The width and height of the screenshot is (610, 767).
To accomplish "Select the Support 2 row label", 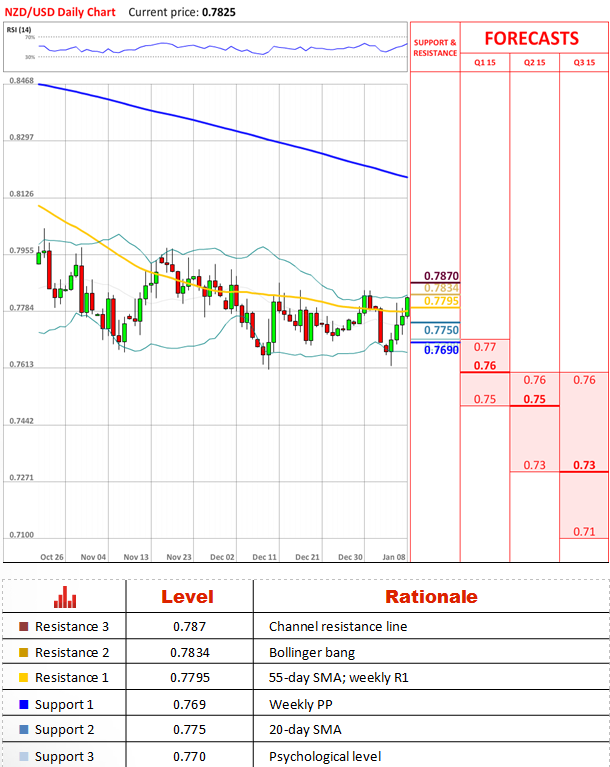I will pyautogui.click(x=65, y=730).
